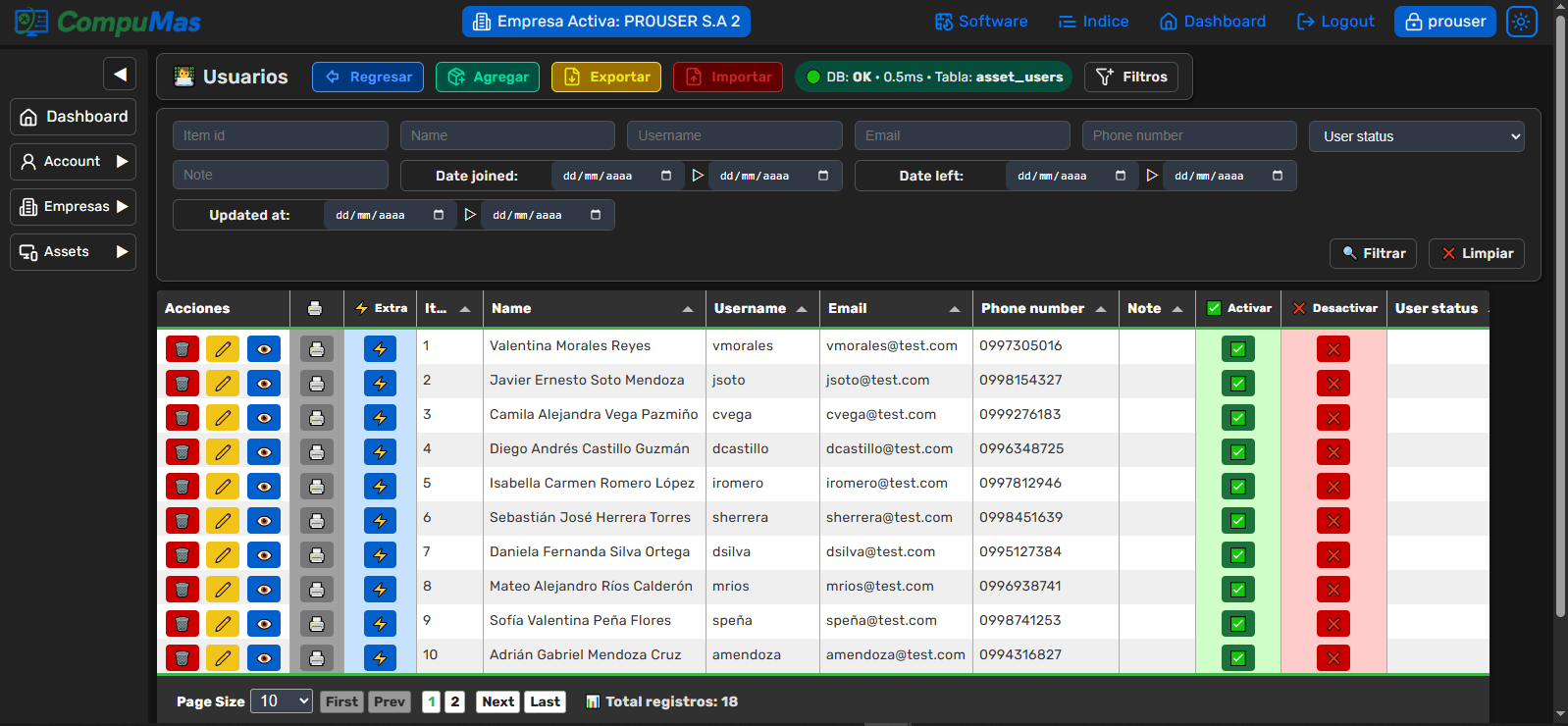Delete Adrián Gabriel Mendoza Cruz row

pyautogui.click(x=182, y=658)
